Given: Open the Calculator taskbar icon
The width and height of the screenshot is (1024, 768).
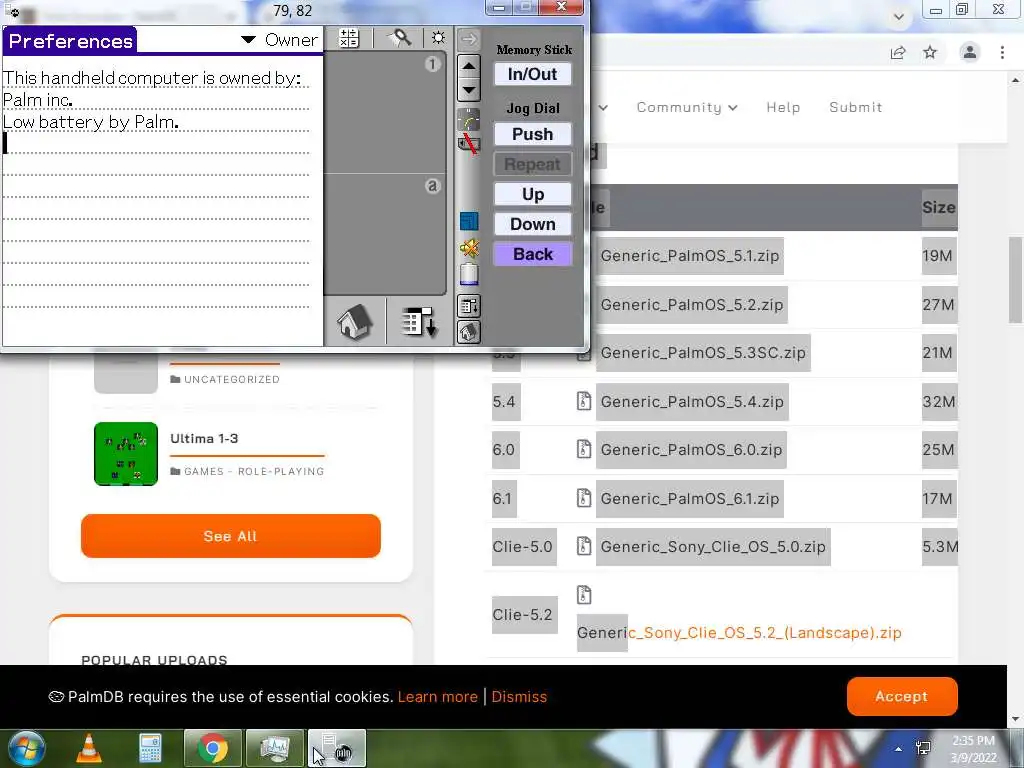Looking at the screenshot, I should [x=150, y=749].
